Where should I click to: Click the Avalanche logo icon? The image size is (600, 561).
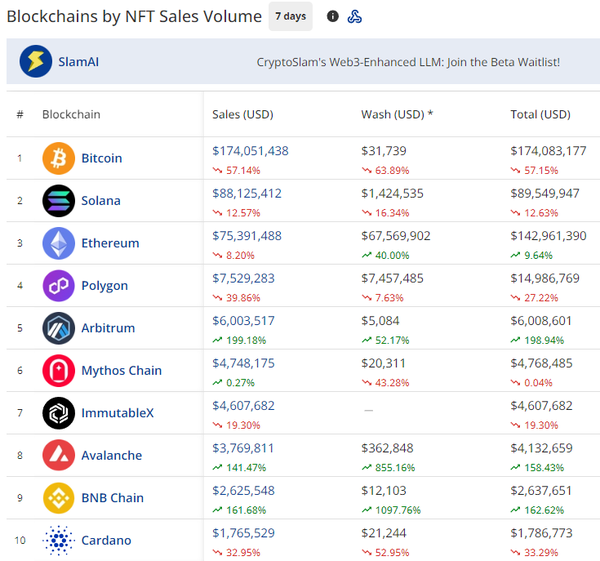(x=58, y=456)
